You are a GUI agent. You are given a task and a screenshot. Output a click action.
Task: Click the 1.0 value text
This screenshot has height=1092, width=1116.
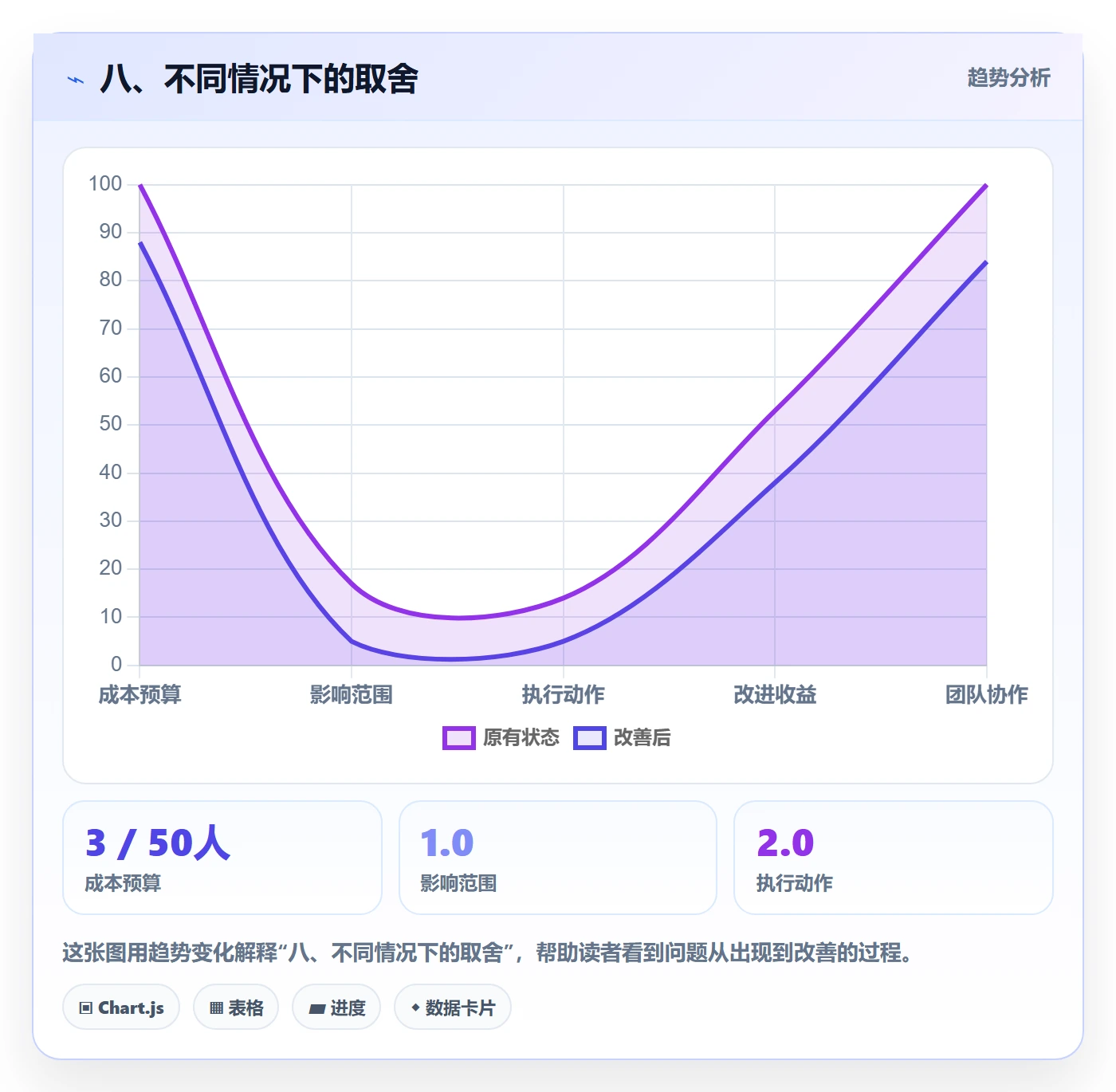[447, 843]
